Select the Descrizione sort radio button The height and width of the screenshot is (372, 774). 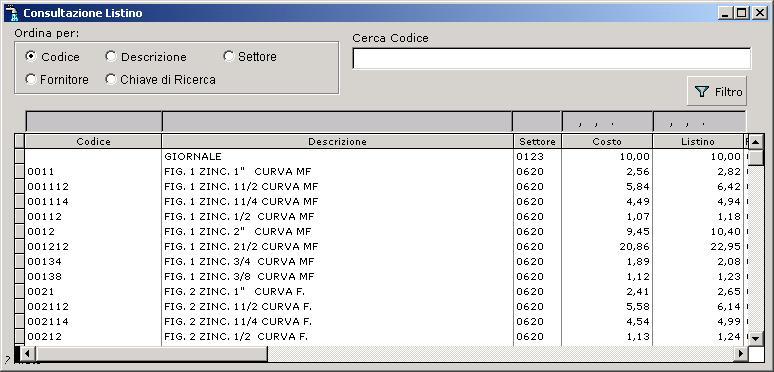111,56
